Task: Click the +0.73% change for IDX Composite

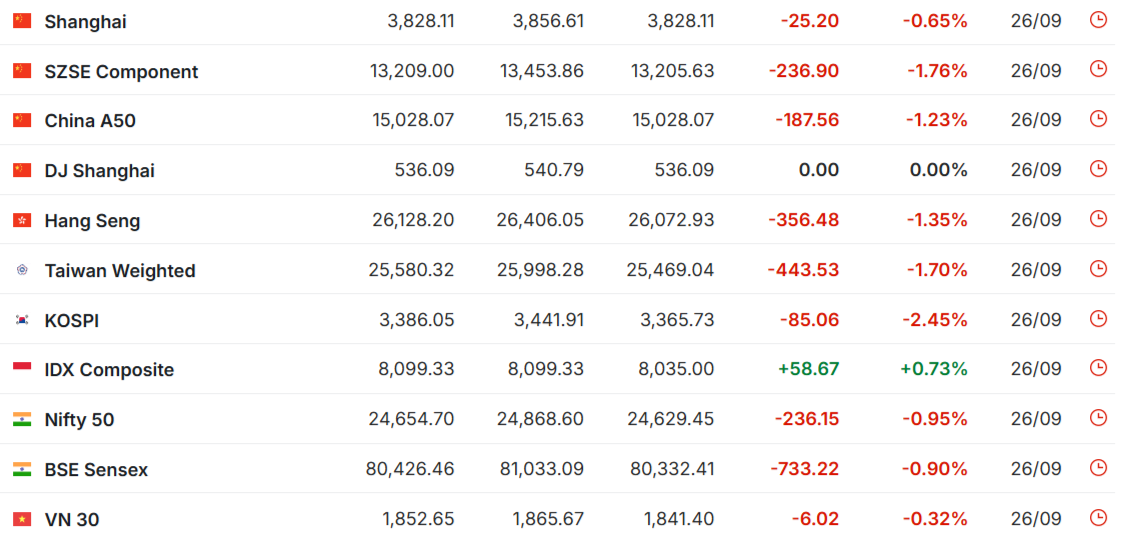Action: click(934, 369)
